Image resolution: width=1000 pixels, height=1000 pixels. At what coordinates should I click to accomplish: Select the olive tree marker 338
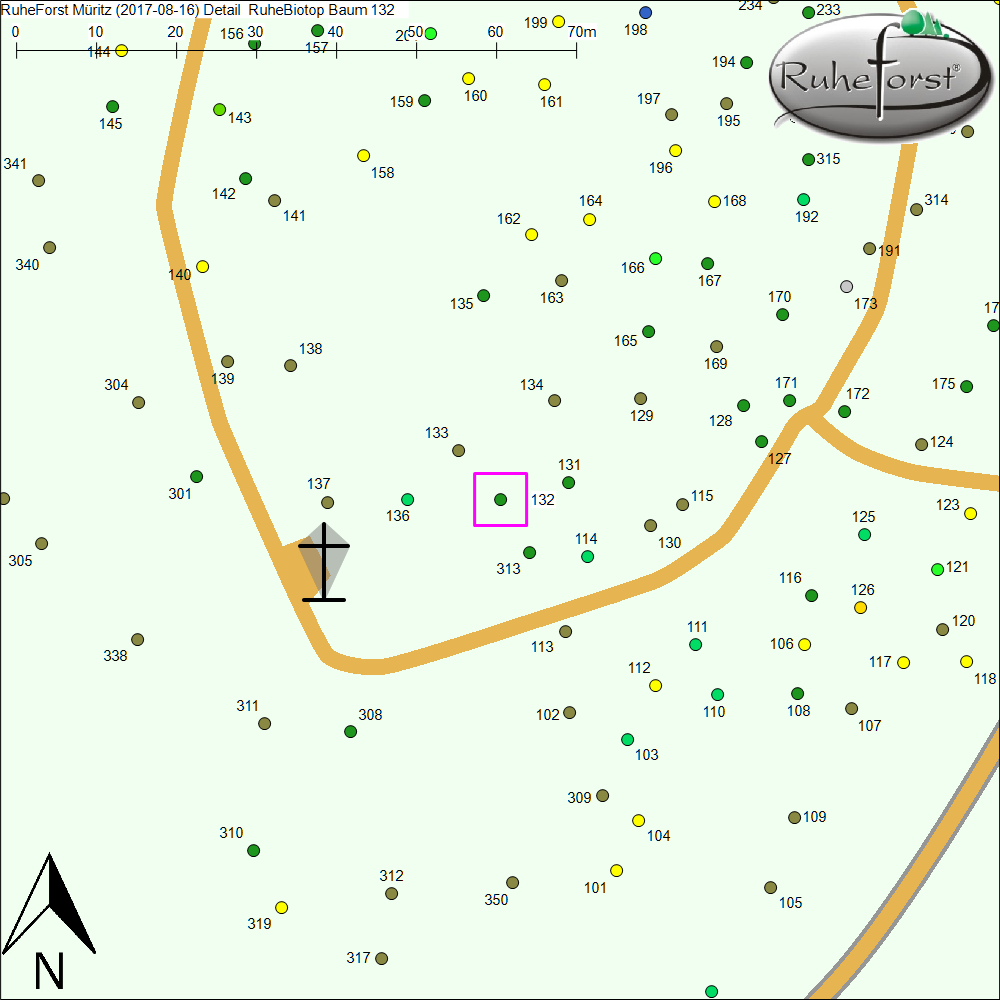[x=137, y=639]
